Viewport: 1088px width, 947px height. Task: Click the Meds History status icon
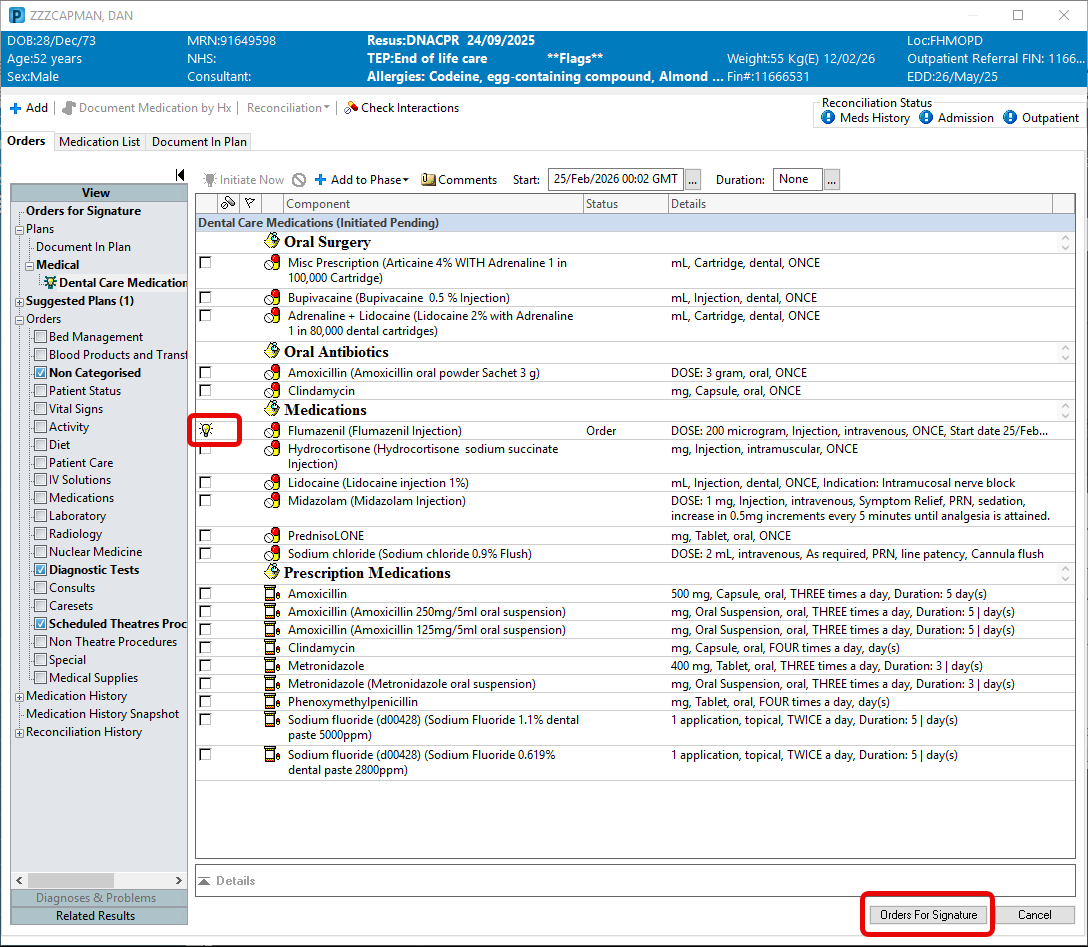click(x=828, y=118)
